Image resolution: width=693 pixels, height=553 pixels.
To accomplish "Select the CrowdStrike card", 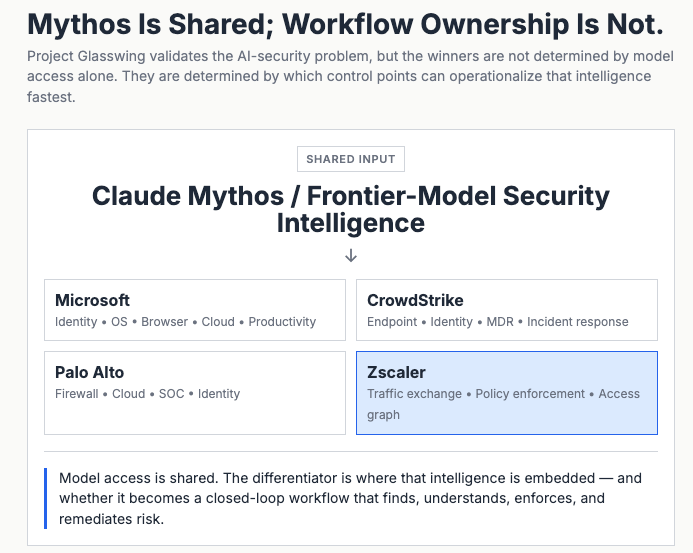I will point(507,310).
